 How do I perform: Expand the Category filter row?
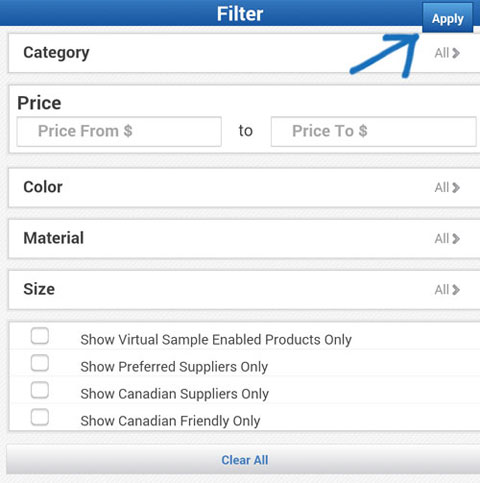244,53
